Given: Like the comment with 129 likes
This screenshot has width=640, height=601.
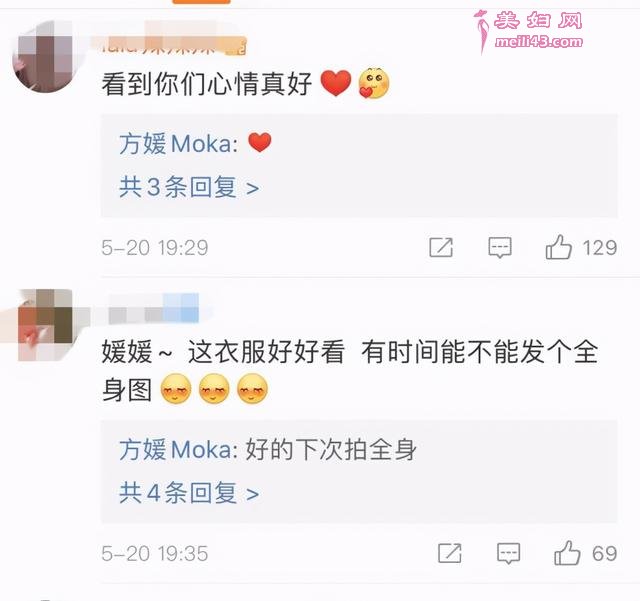Looking at the screenshot, I should tap(558, 247).
